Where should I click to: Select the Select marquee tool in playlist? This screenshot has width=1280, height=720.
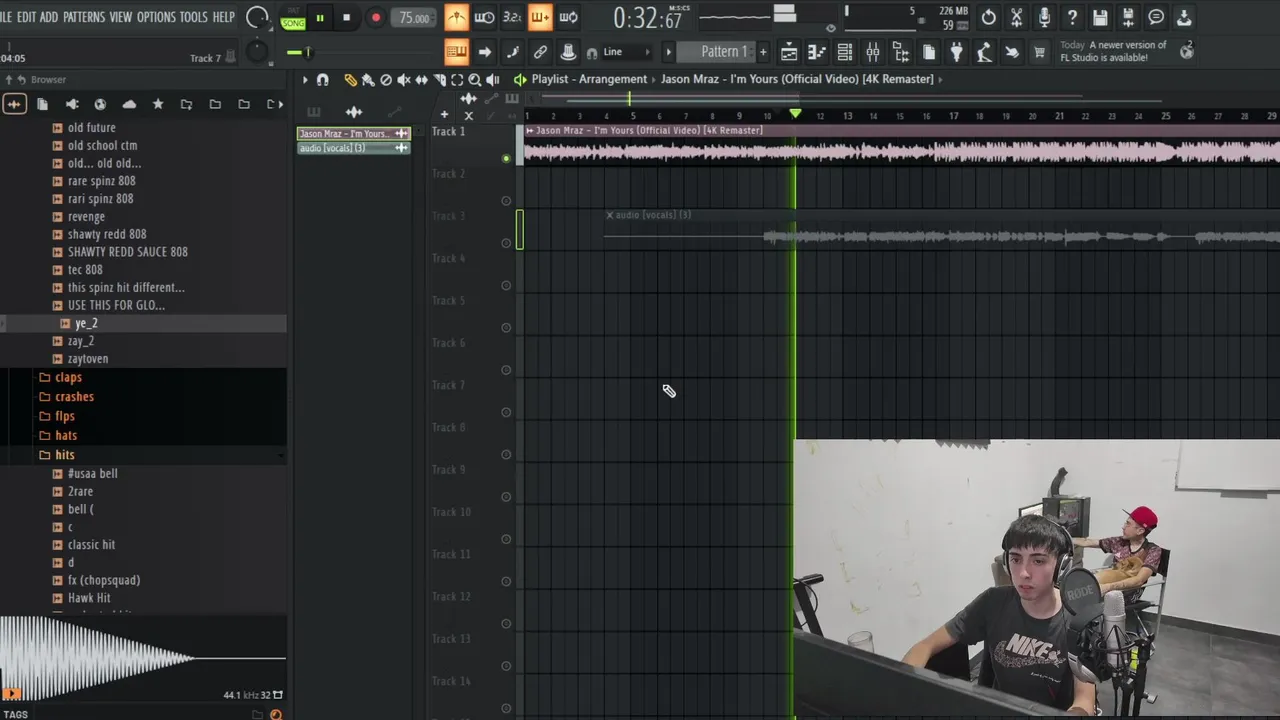pos(457,80)
